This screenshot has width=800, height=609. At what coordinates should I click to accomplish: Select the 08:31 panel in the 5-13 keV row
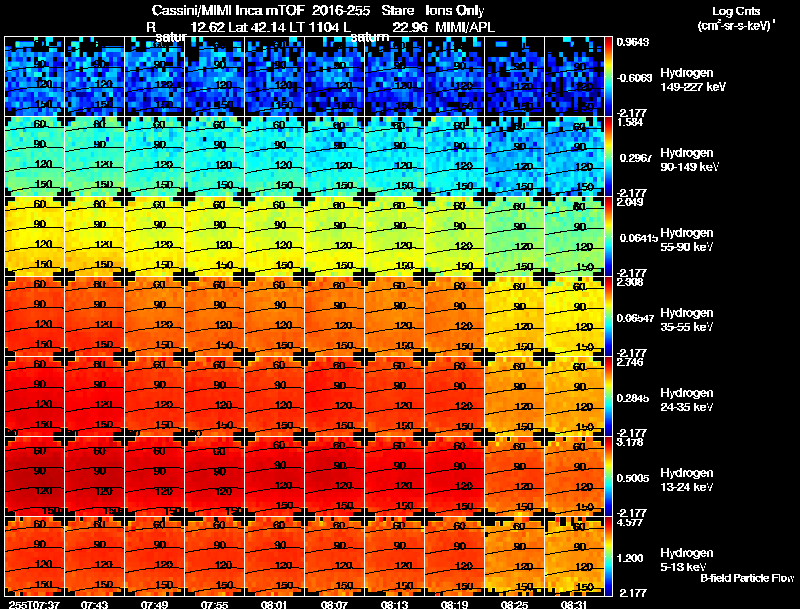[x=574, y=556]
